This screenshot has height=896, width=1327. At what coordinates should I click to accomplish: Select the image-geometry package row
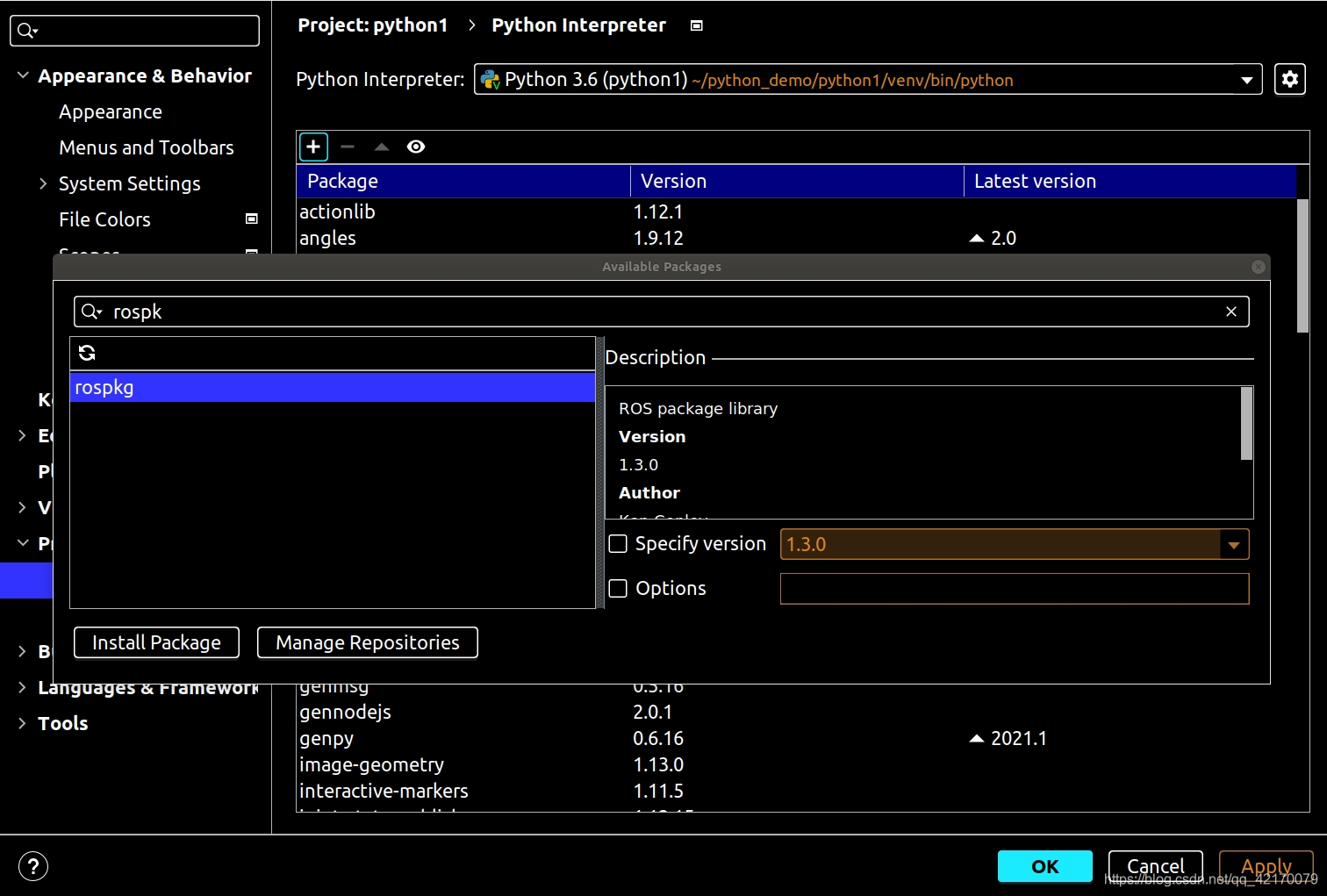coord(796,764)
